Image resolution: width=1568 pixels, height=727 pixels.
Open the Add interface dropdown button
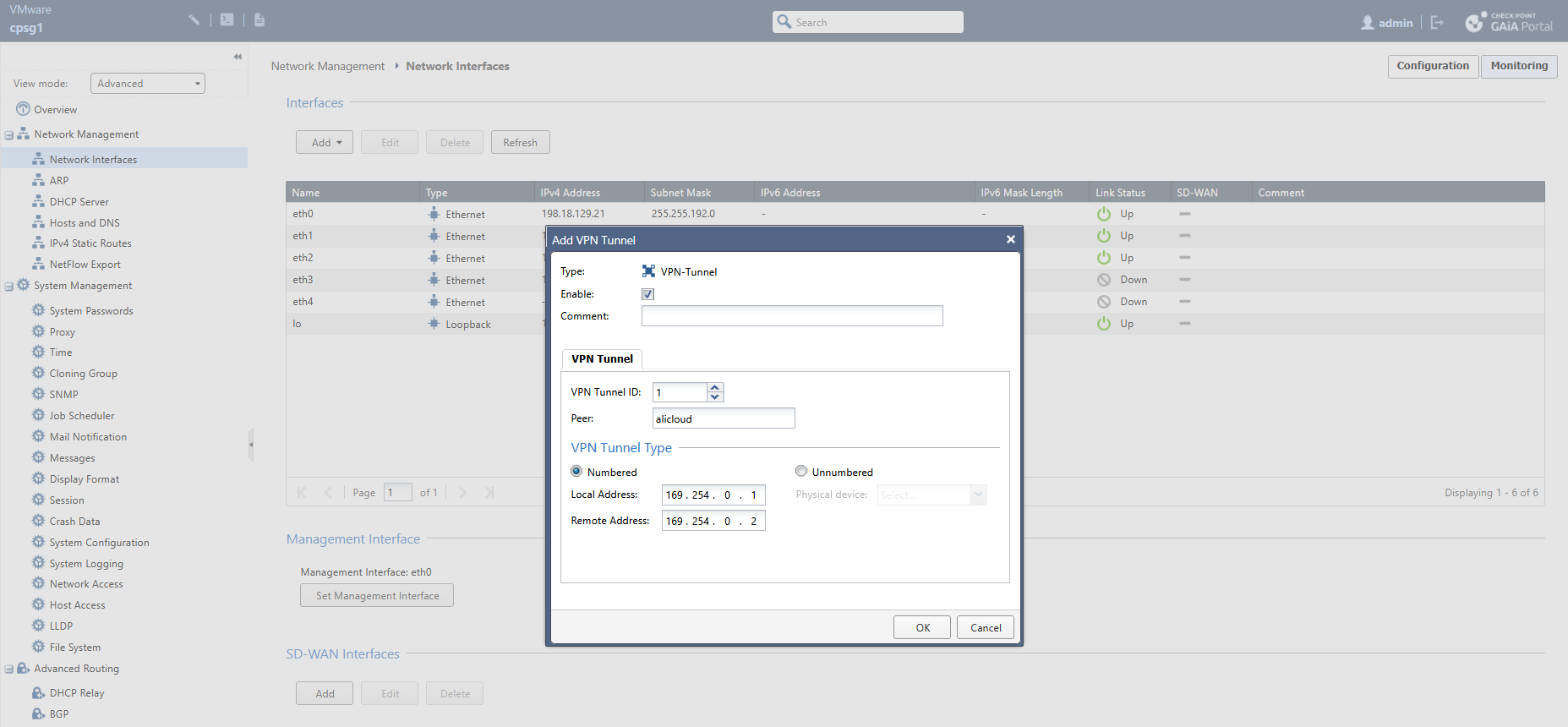click(x=325, y=143)
